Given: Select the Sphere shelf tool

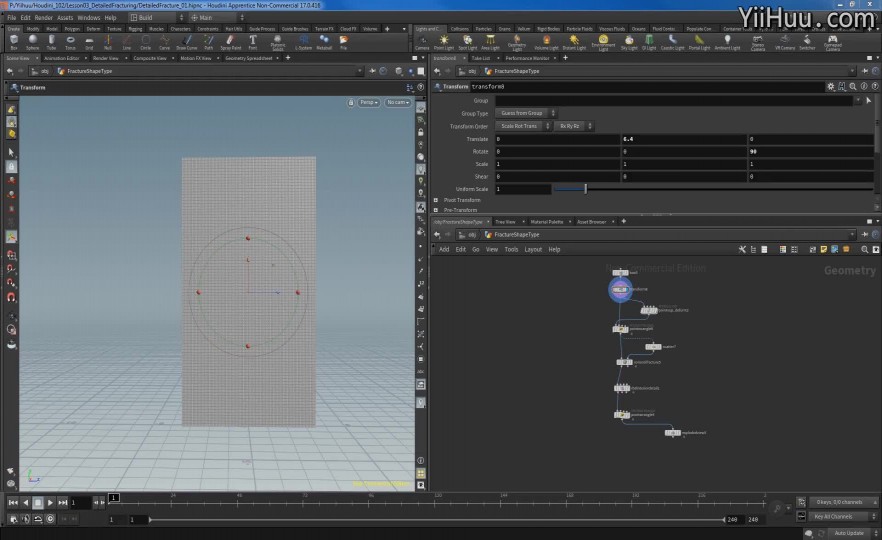Looking at the screenshot, I should (x=33, y=42).
